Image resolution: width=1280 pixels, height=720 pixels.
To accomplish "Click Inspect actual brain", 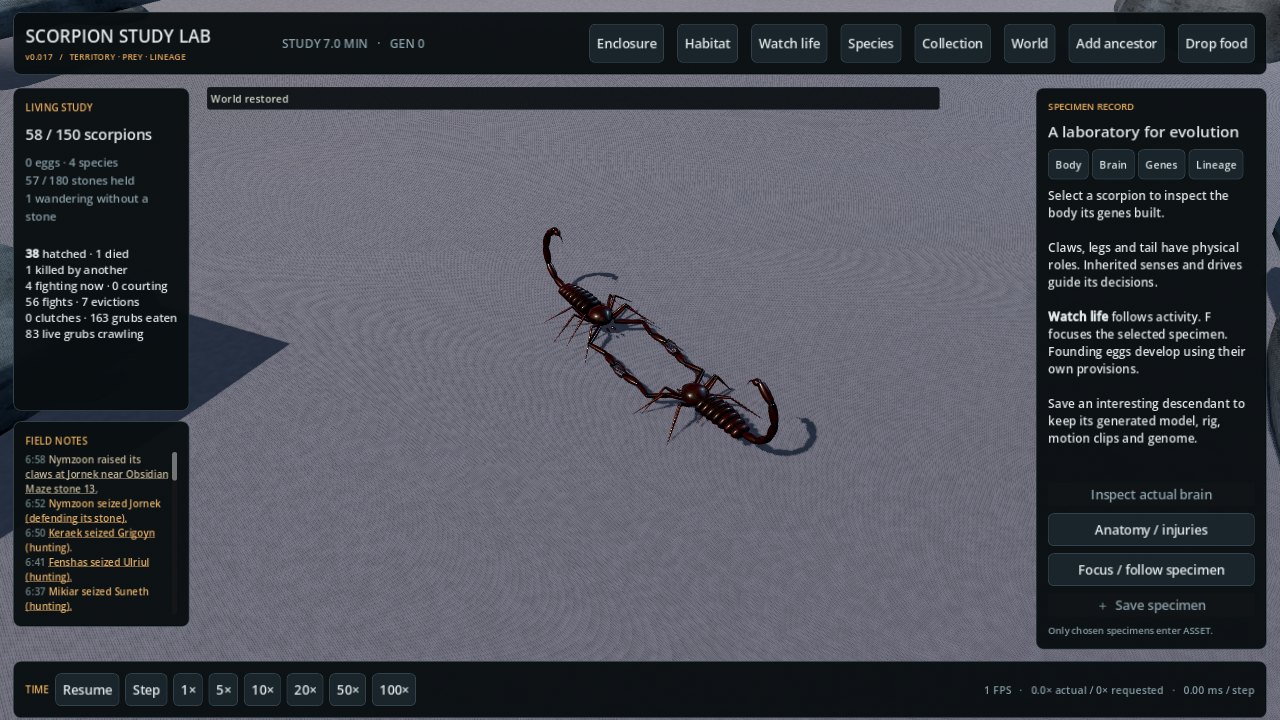I will [x=1151, y=494].
